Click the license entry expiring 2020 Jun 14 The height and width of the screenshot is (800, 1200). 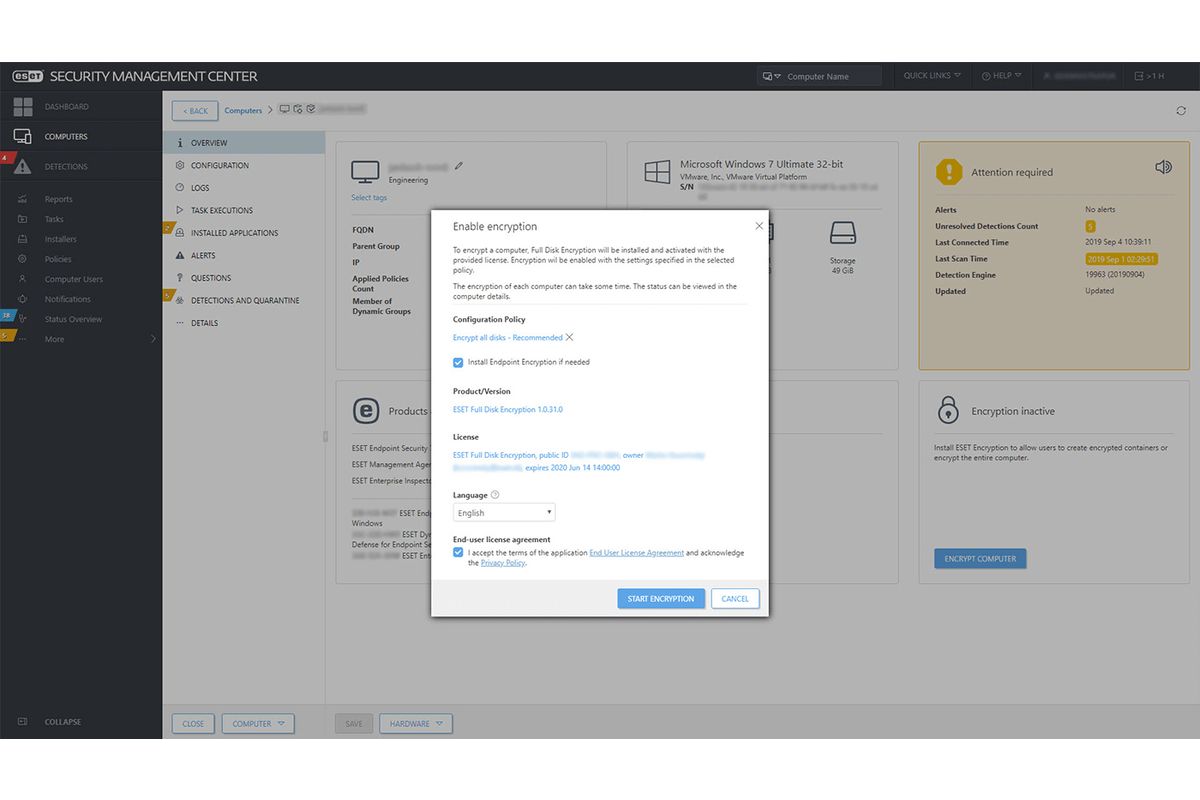[x=578, y=461]
